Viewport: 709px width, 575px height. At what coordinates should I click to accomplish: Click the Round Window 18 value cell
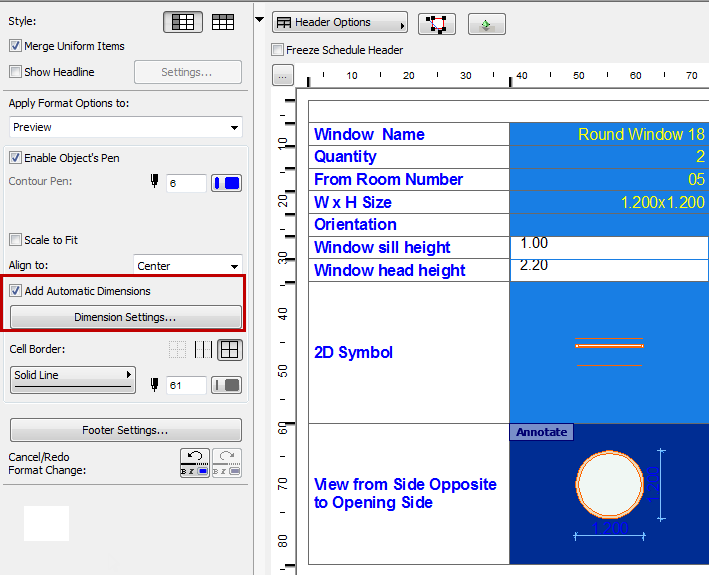[x=609, y=134]
